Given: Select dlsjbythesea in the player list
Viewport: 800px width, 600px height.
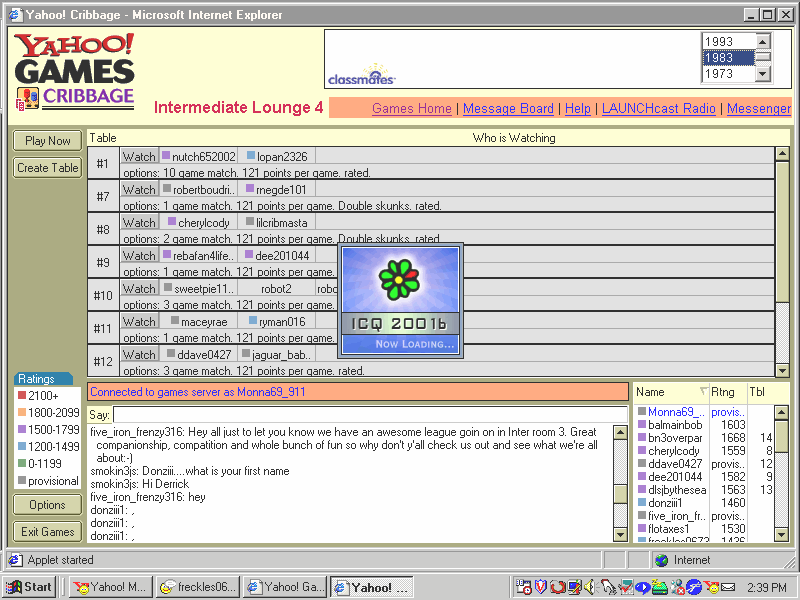Looking at the screenshot, I should (677, 490).
